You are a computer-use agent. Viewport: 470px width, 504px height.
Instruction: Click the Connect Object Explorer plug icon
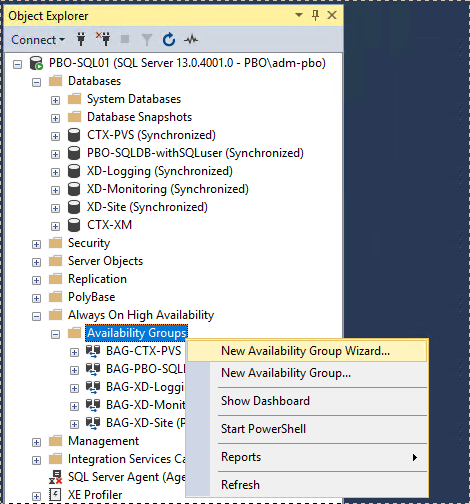81,39
